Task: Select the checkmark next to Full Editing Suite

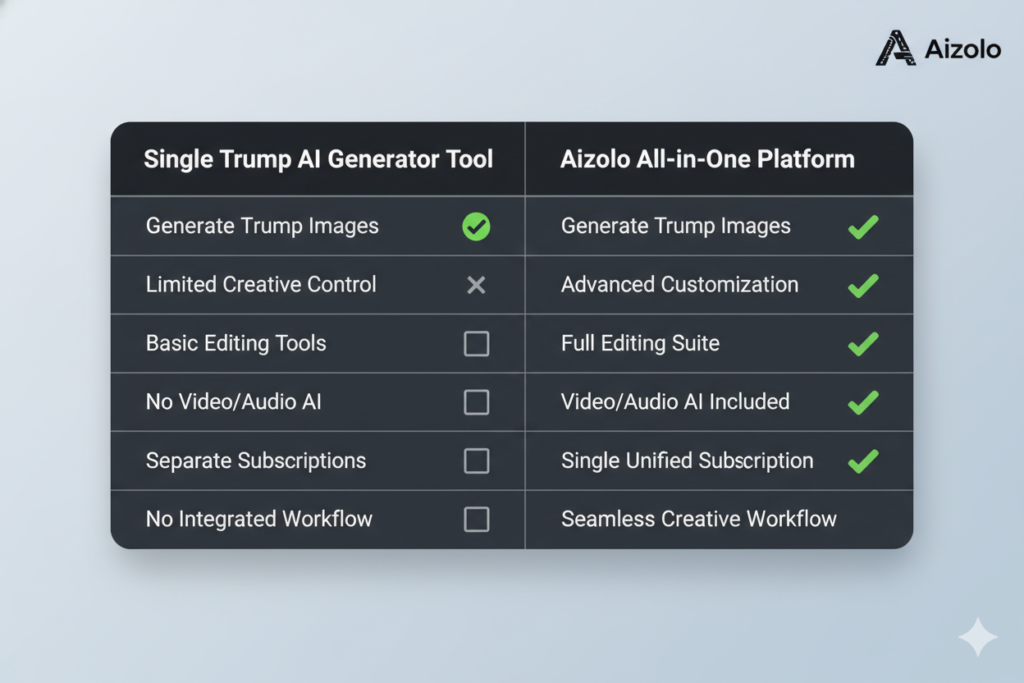Action: pos(862,343)
